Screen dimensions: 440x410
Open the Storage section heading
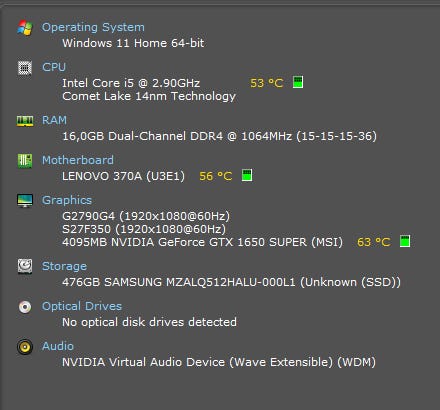coord(64,266)
